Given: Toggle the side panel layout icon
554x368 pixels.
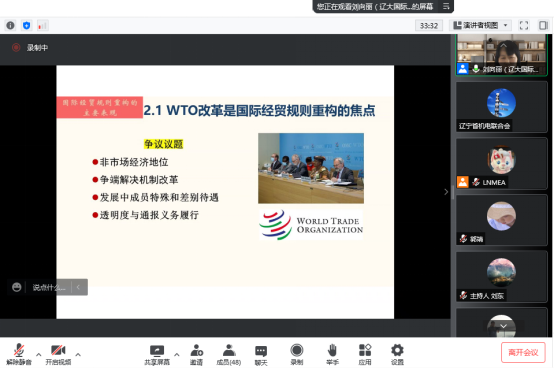Looking at the screenshot, I should (543, 25).
